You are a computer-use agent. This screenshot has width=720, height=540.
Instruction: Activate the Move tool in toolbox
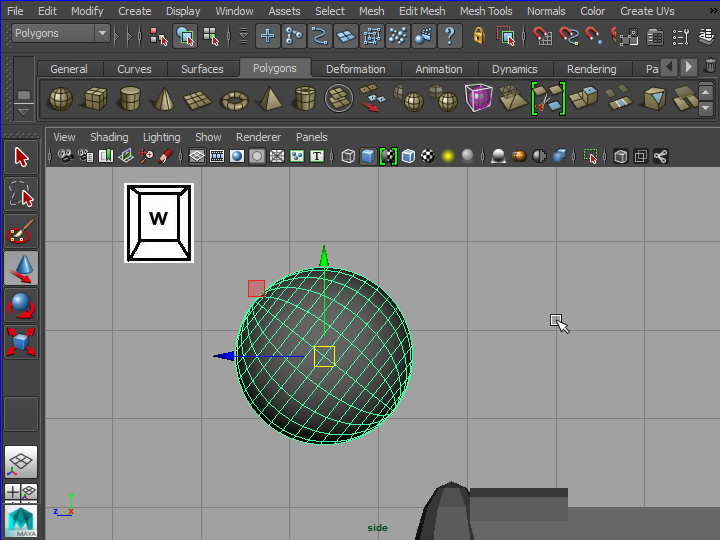click(x=21, y=268)
